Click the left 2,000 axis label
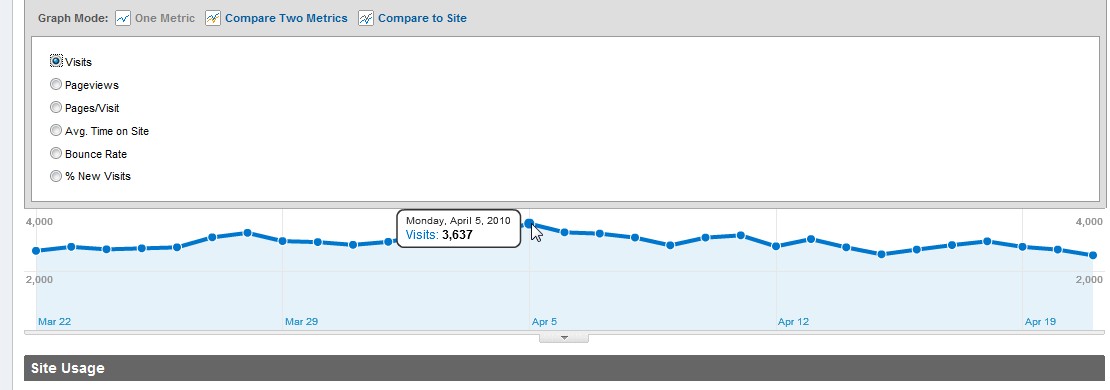This screenshot has height=390, width=1110. (39, 280)
